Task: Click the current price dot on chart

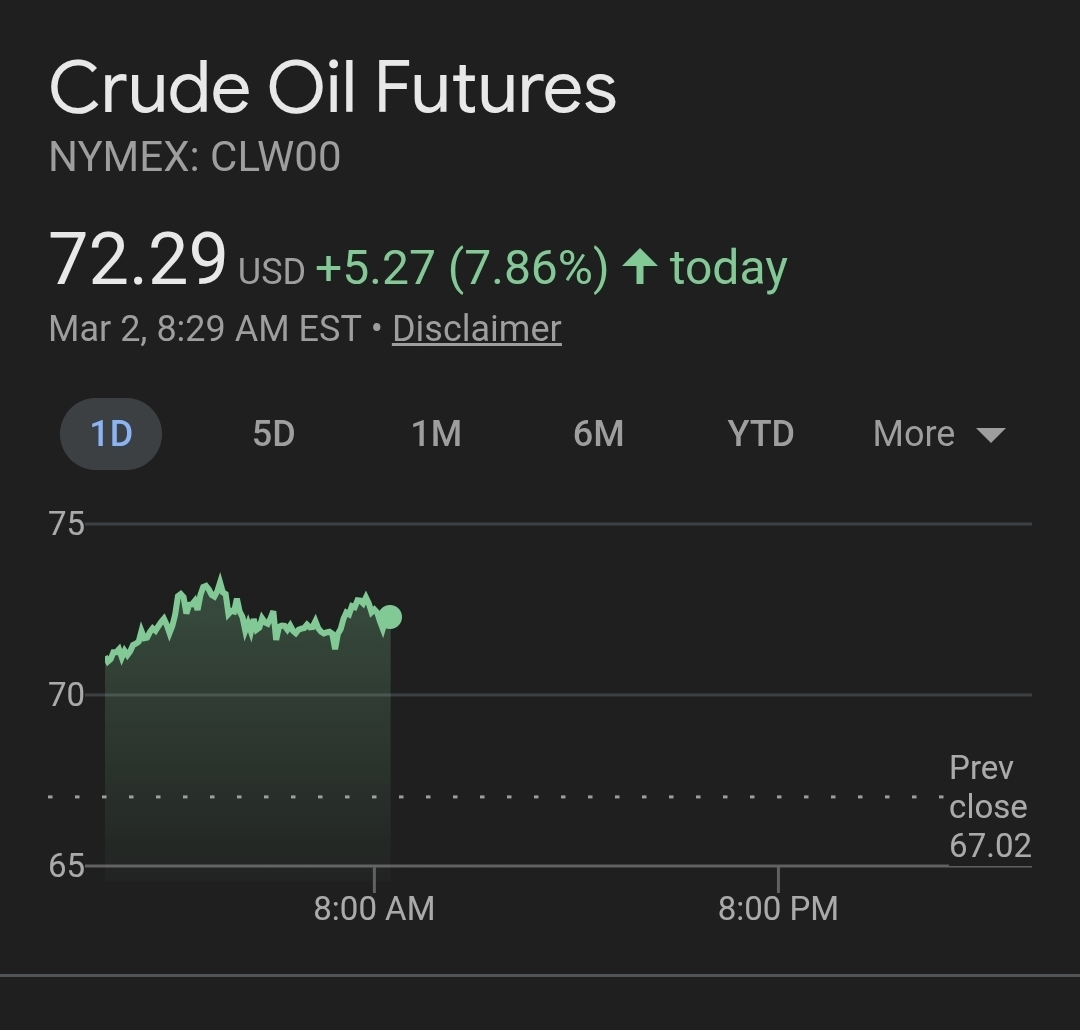Action: tap(390, 618)
